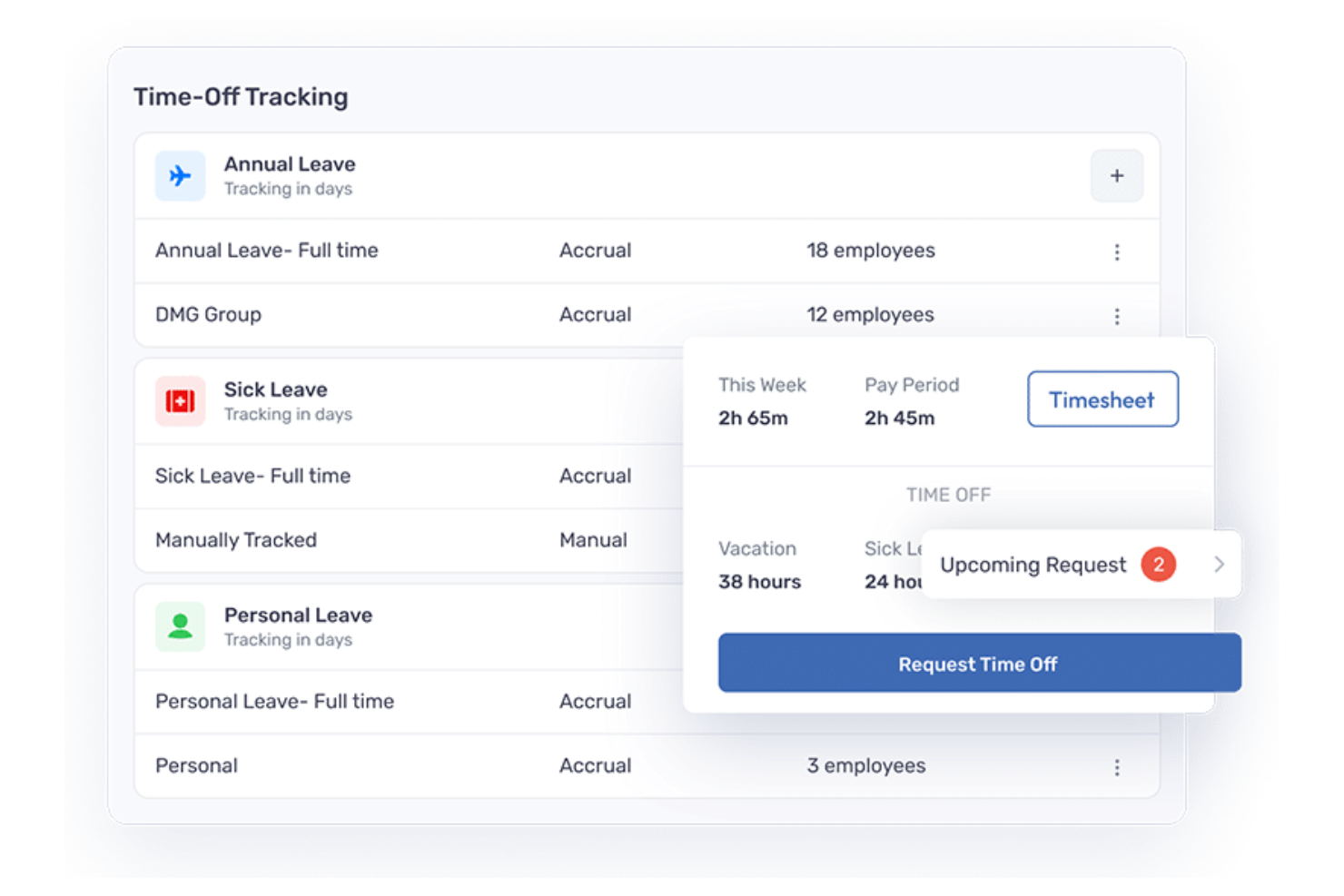Click the Vacation 38 hours balance

(759, 565)
